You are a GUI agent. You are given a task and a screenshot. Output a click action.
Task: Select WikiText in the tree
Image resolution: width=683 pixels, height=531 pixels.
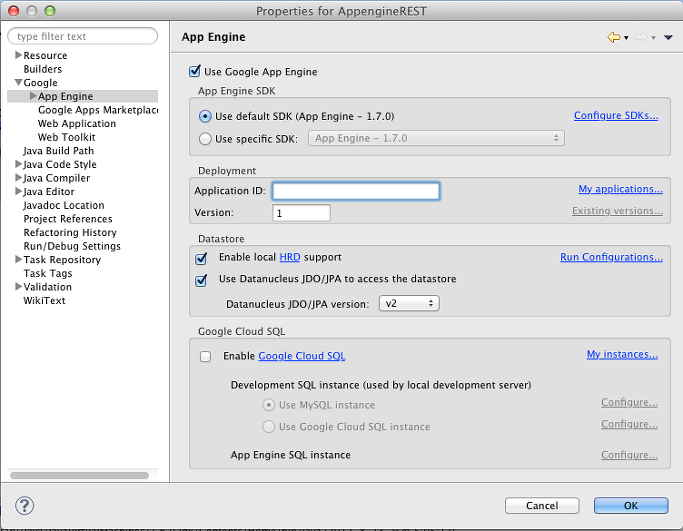tap(44, 301)
